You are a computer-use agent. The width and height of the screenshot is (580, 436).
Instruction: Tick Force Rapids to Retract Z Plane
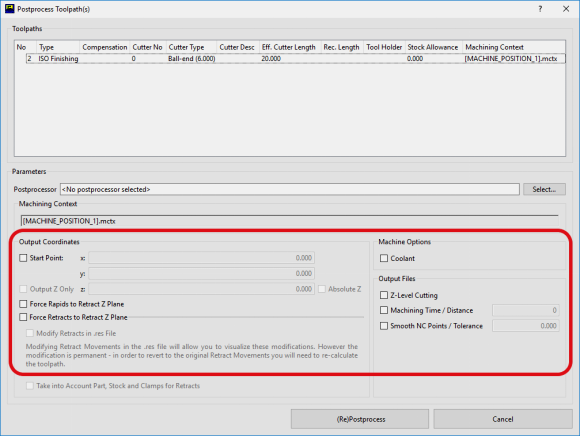tap(23, 304)
